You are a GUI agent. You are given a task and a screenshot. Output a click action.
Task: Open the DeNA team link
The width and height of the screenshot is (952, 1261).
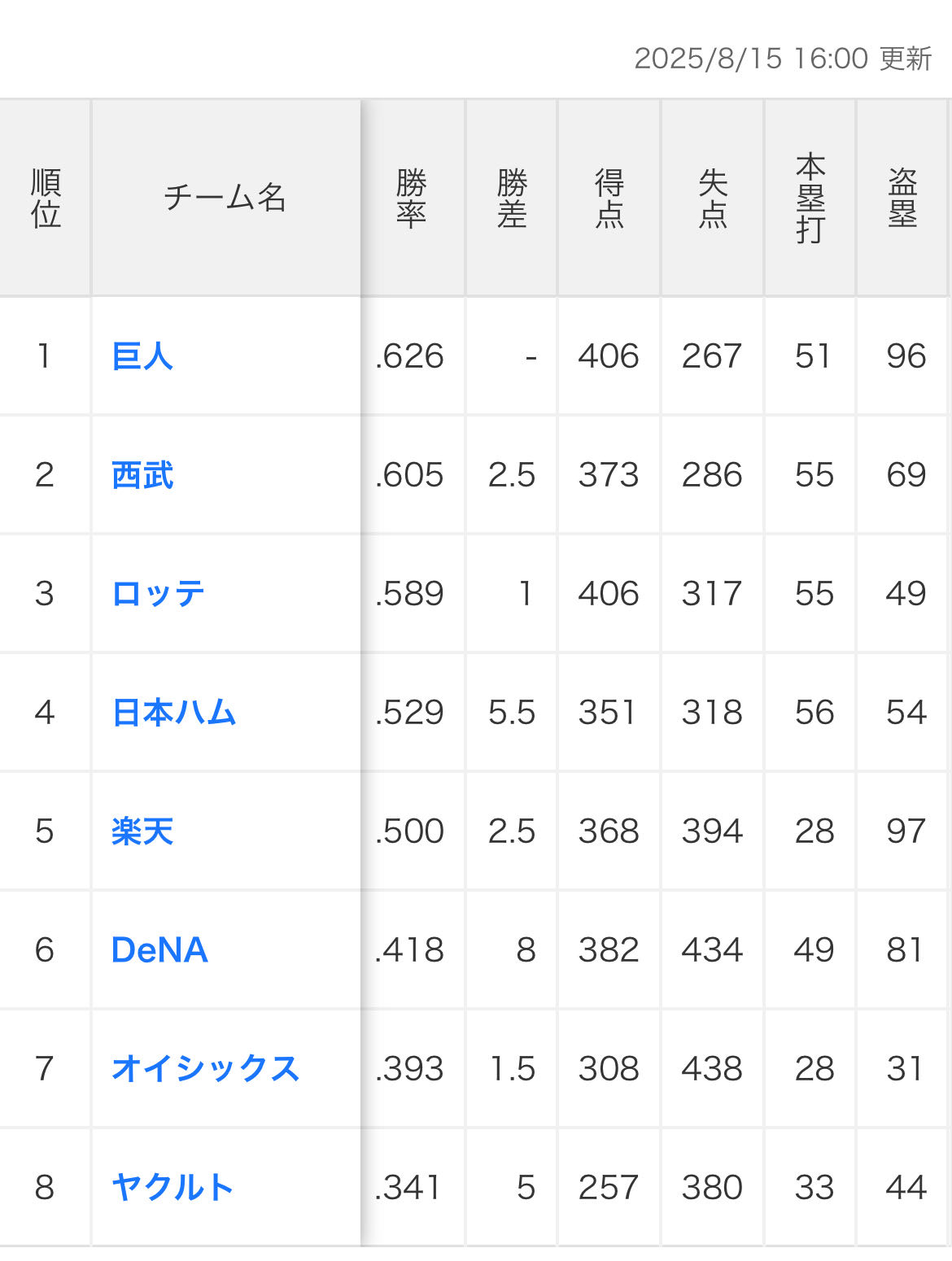tap(159, 950)
